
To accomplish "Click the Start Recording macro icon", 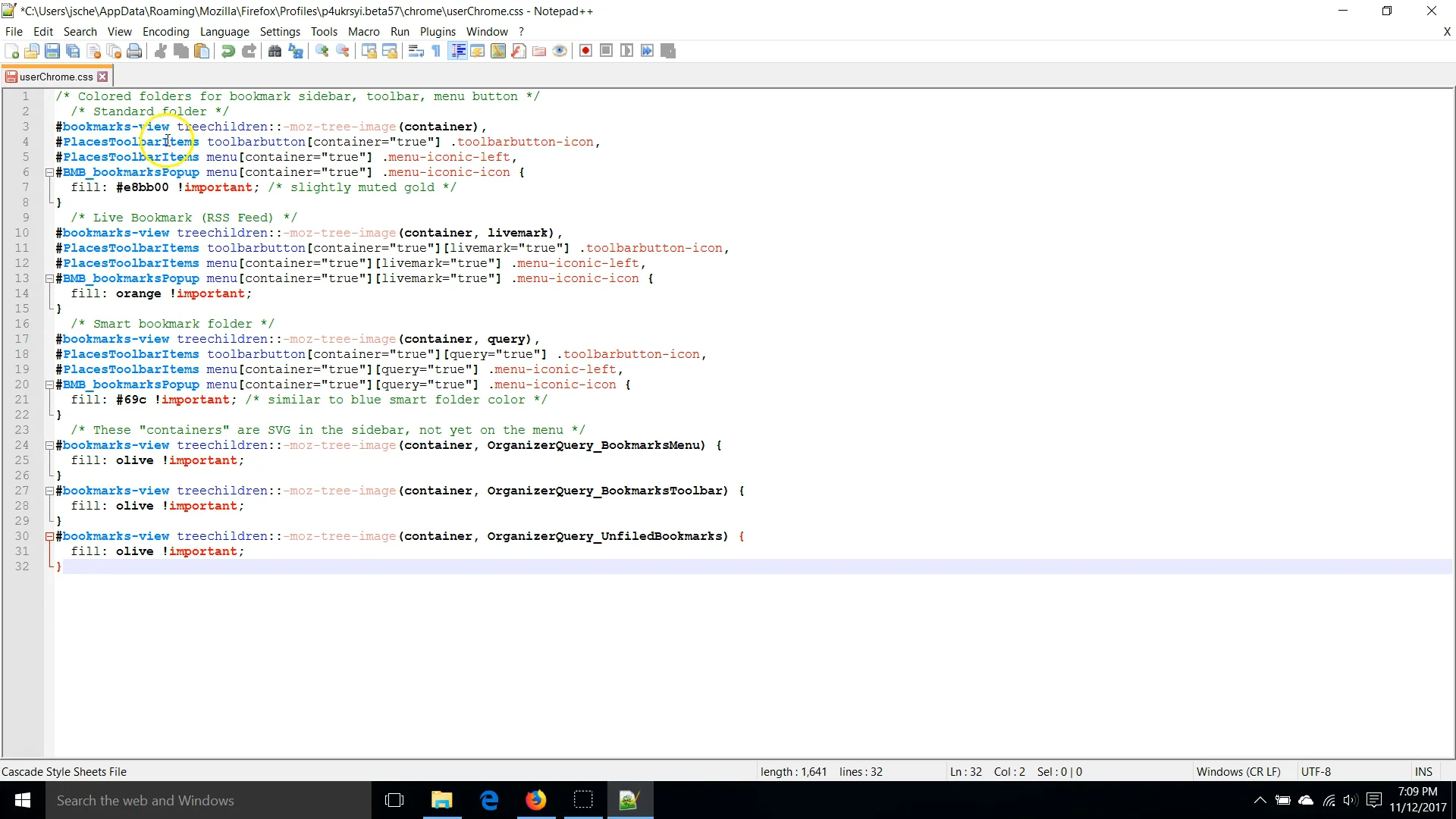I will [x=585, y=51].
